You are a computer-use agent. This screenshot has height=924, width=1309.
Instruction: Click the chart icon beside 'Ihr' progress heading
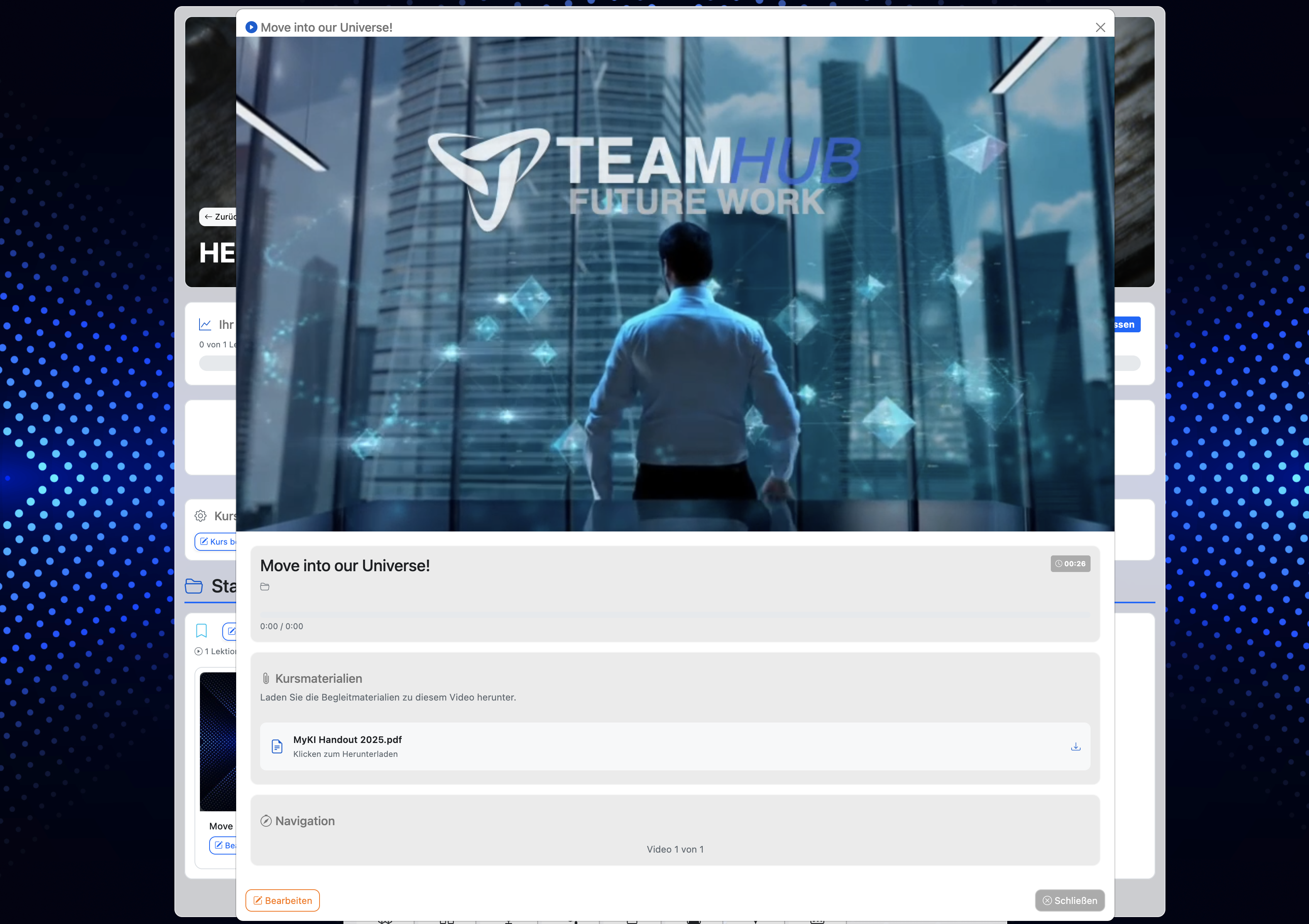[205, 325]
